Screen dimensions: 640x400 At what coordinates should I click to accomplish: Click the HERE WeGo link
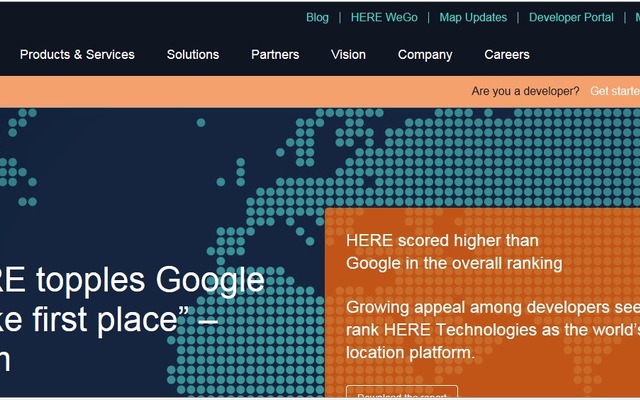(x=384, y=18)
